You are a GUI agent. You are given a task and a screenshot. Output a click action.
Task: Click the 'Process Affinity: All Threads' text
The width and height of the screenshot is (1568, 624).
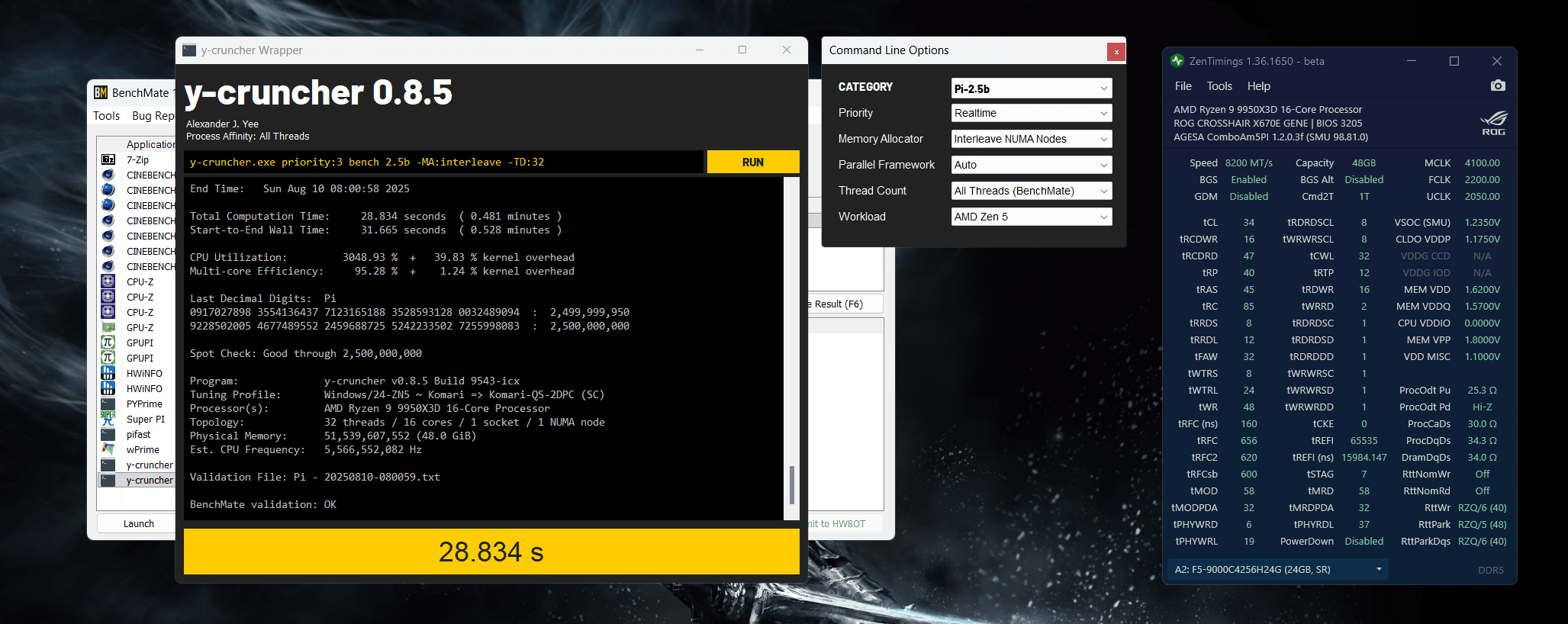247,136
